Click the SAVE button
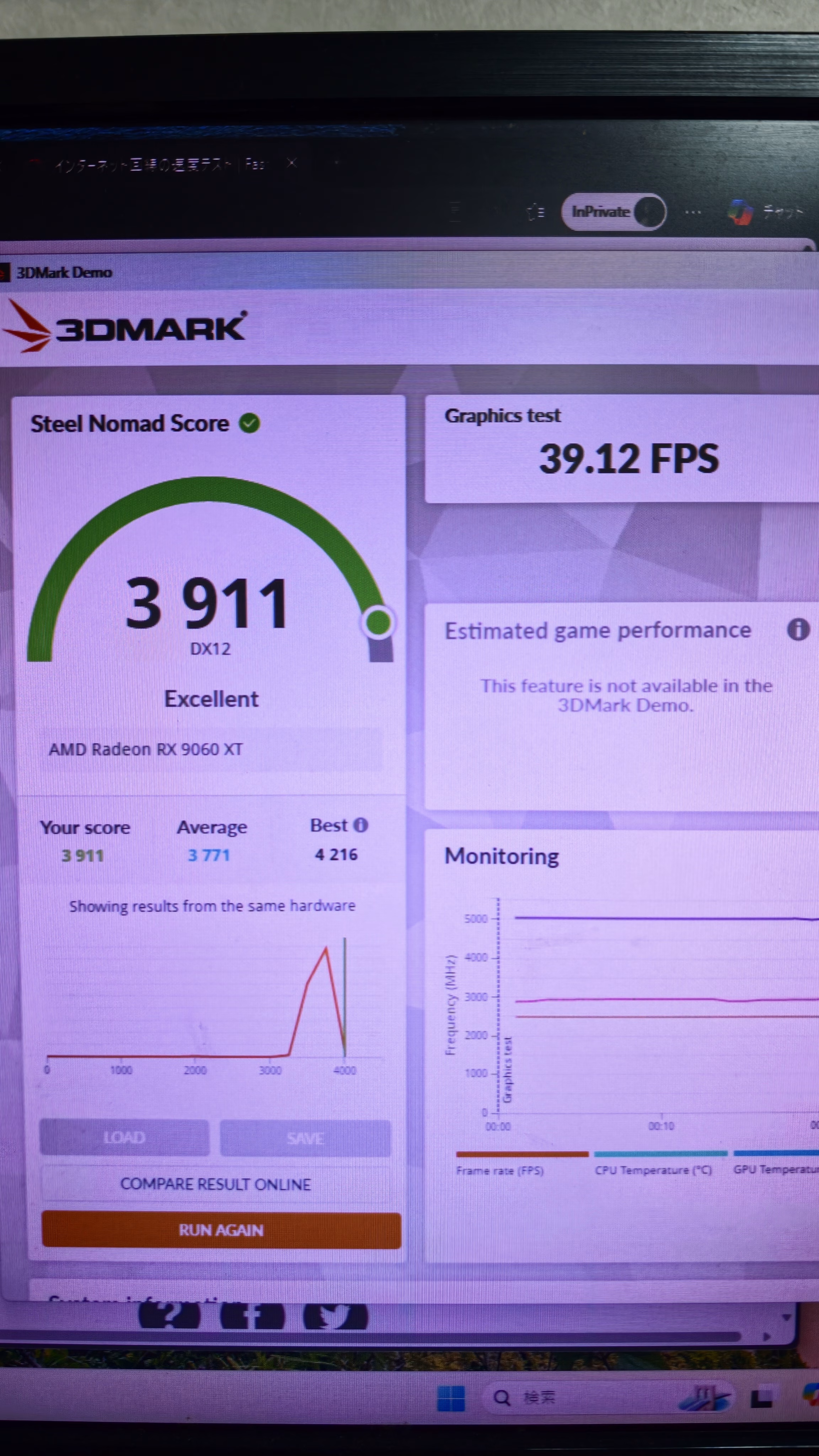The height and width of the screenshot is (1456, 819). [305, 1138]
